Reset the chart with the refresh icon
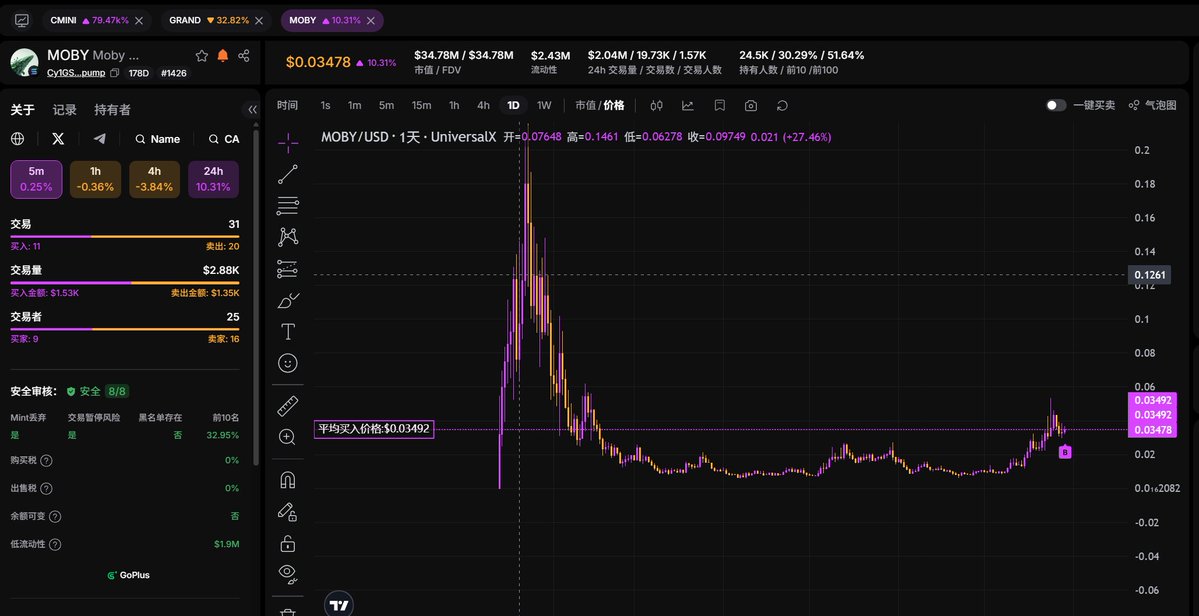Image resolution: width=1199 pixels, height=616 pixels. click(781, 105)
